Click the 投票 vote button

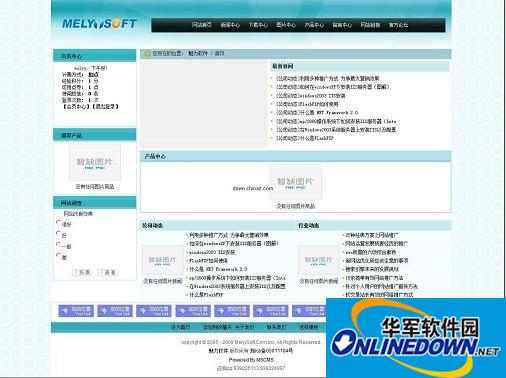(x=82, y=272)
